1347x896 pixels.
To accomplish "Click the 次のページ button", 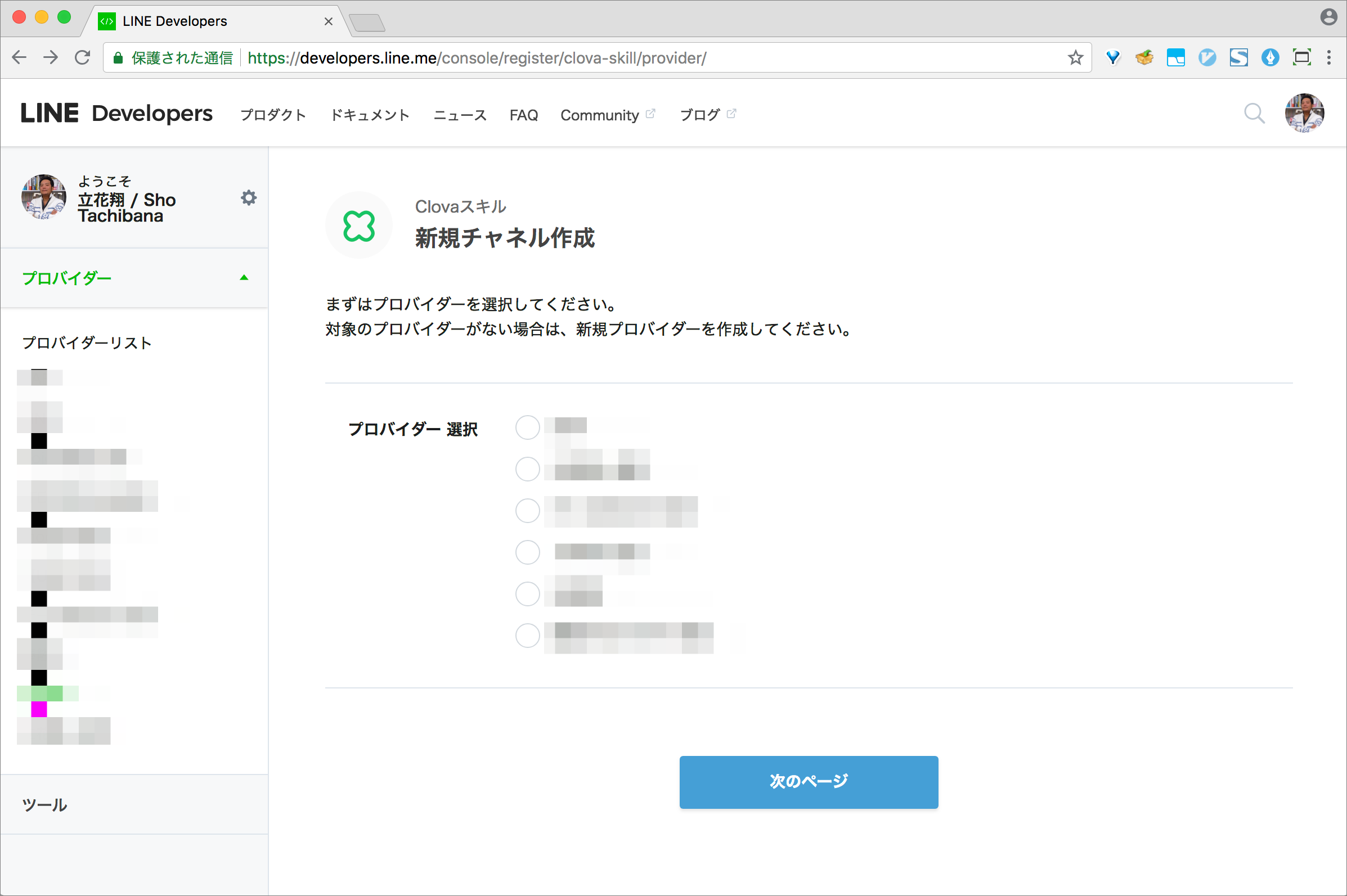I will (x=809, y=782).
